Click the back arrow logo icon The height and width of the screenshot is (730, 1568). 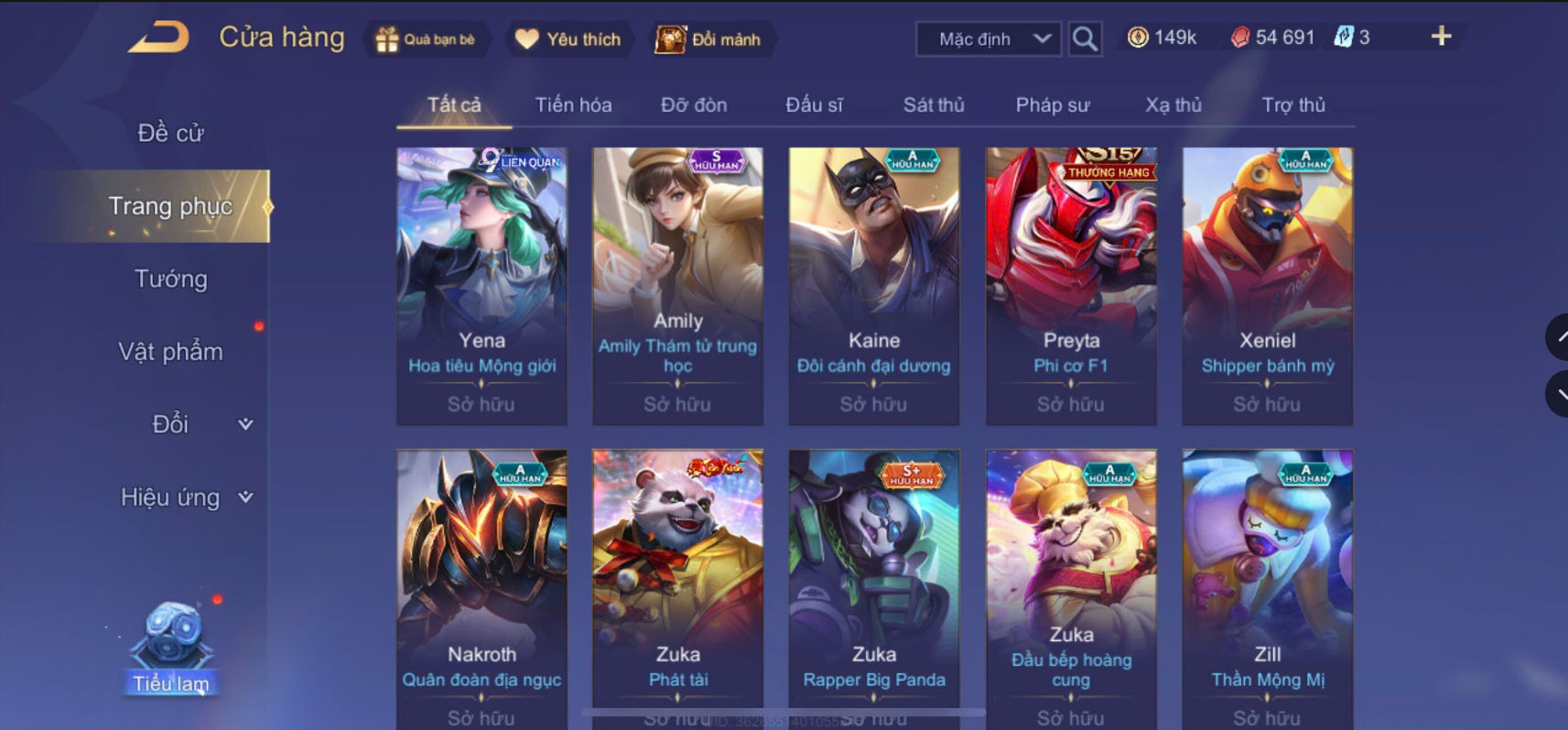tap(158, 38)
